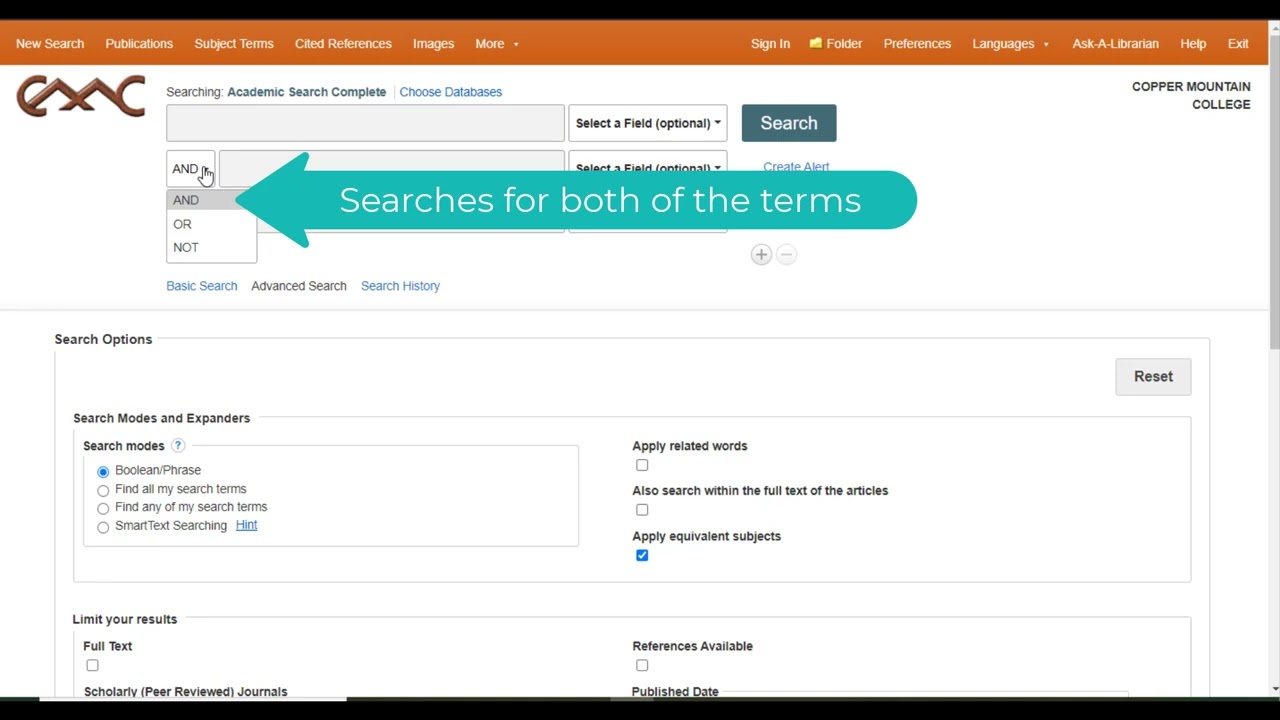Viewport: 1280px width, 720px height.
Task: Open Ask-A-Librarian link
Action: (1115, 44)
